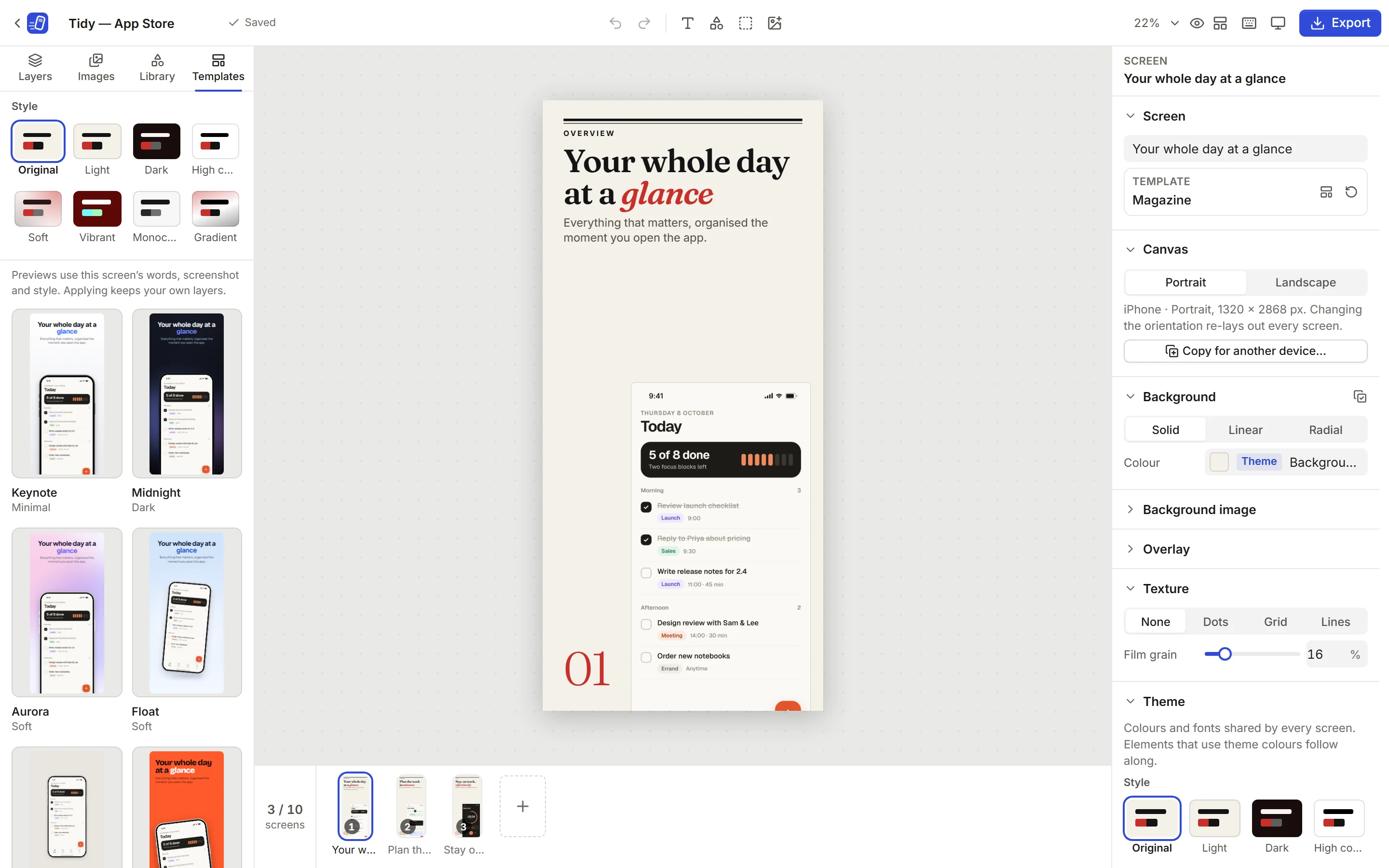Select the Shapes tool icon
The width and height of the screenshot is (1389, 868).
(x=716, y=23)
